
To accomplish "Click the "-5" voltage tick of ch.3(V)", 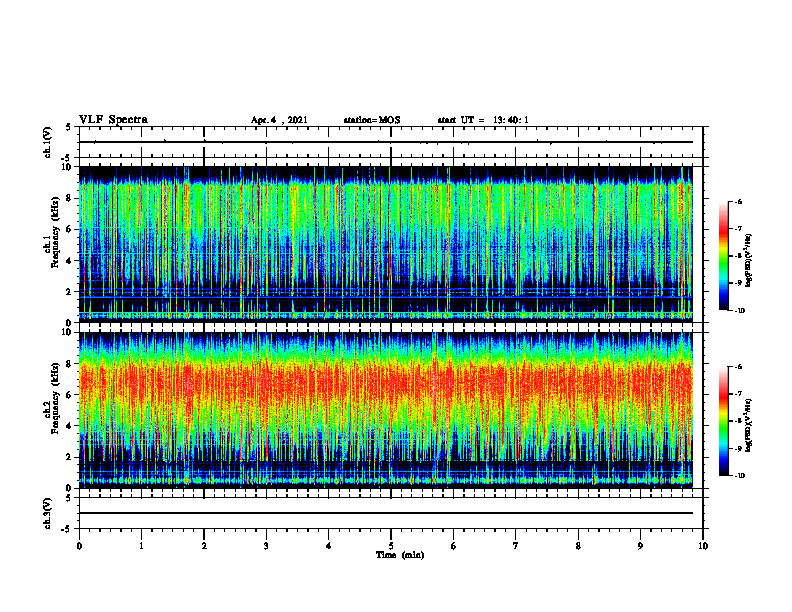I will [x=66, y=529].
